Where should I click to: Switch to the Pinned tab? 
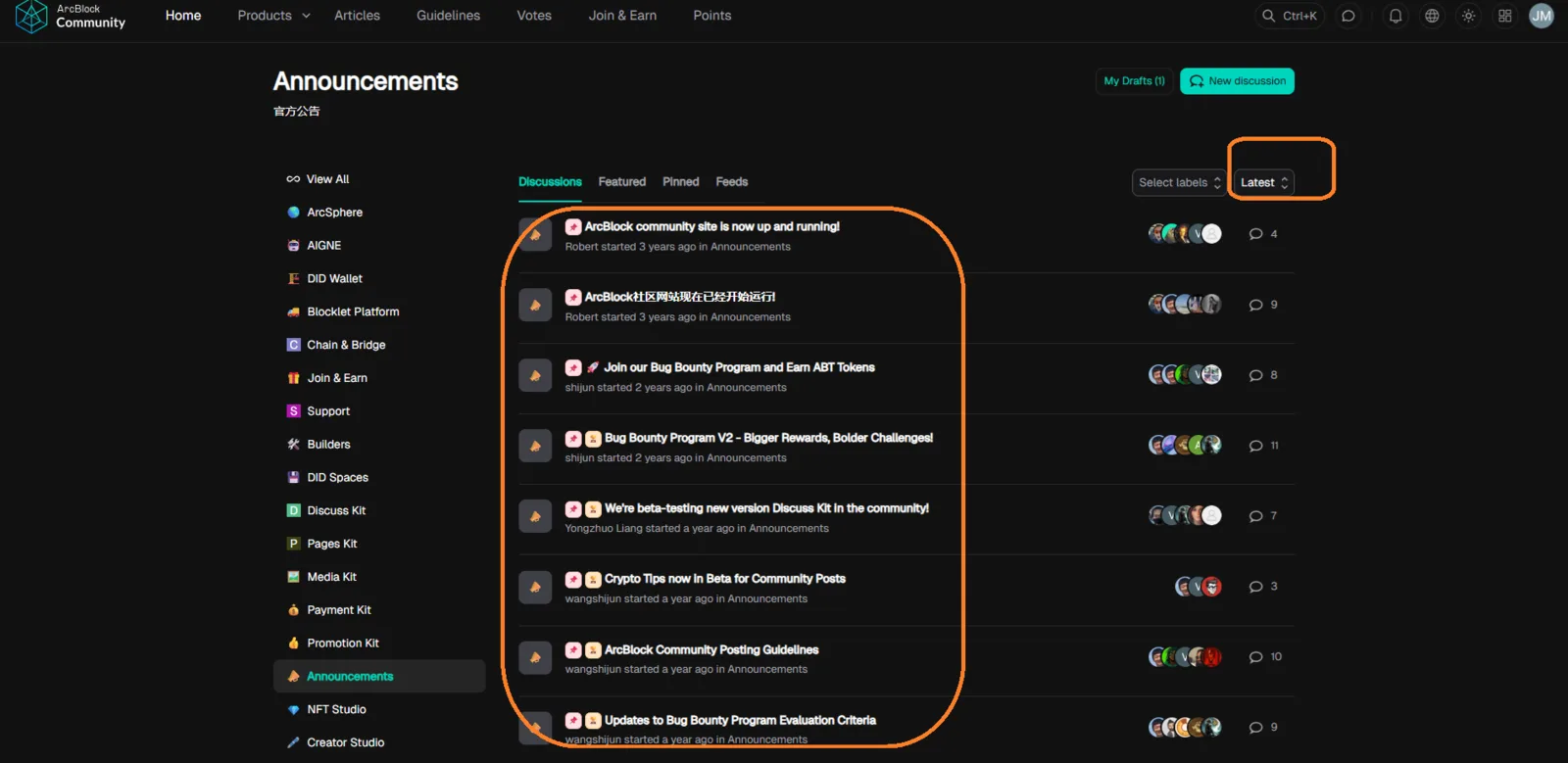pyautogui.click(x=681, y=182)
